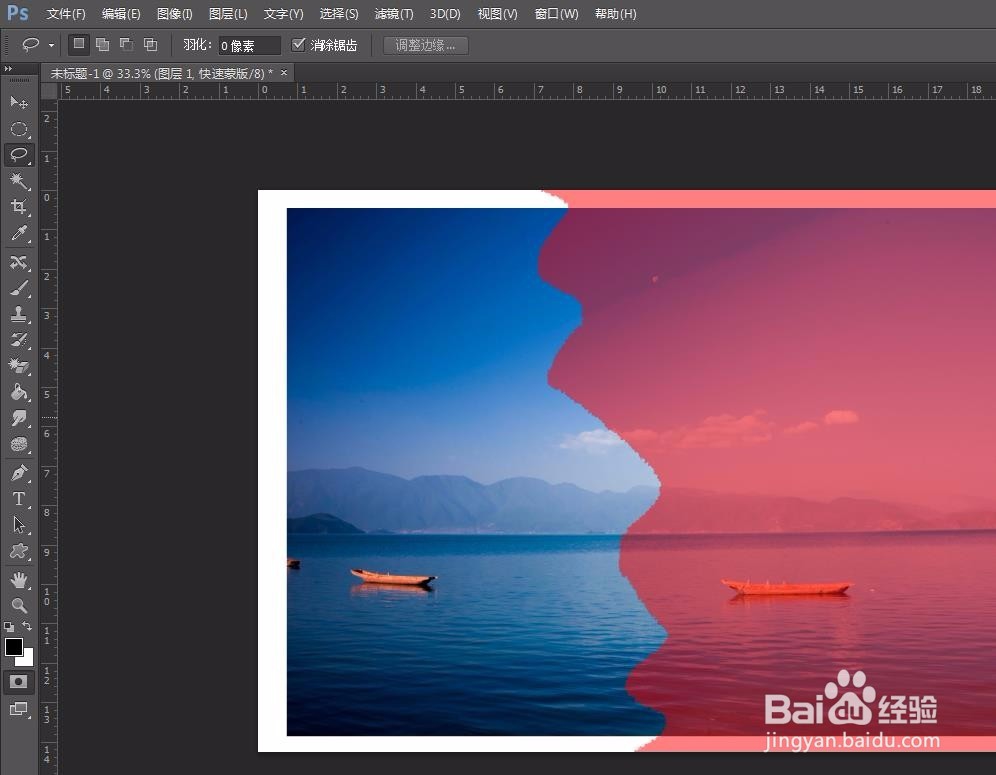Toggle the 消除锯齿 anti-alias checkbox

point(298,44)
